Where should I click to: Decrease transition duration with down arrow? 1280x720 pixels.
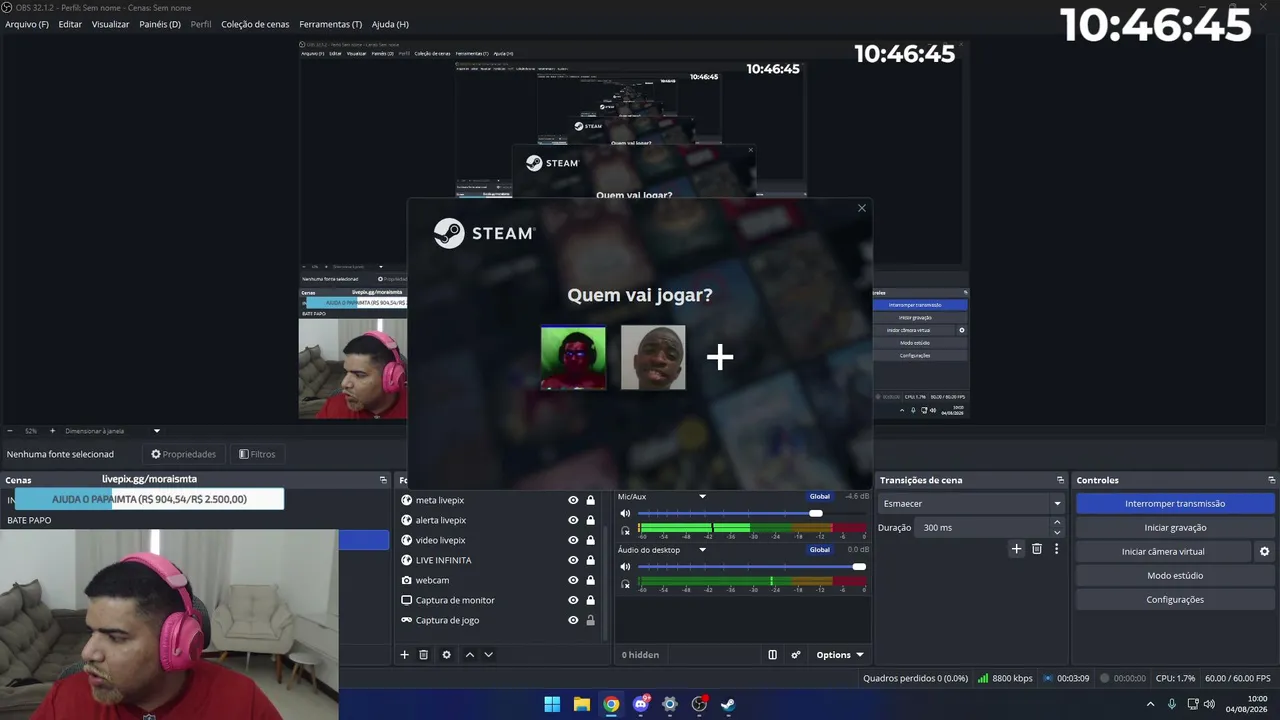point(1057,532)
